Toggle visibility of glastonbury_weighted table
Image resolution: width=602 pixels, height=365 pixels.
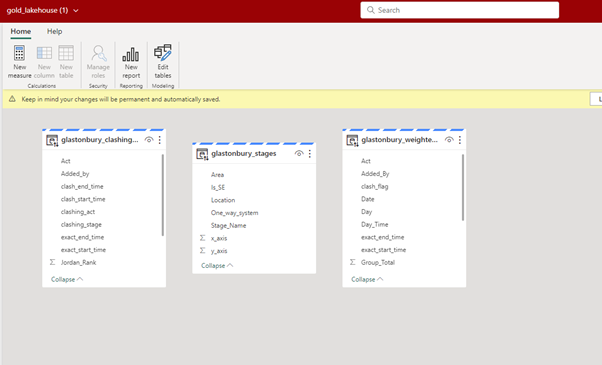(x=449, y=140)
